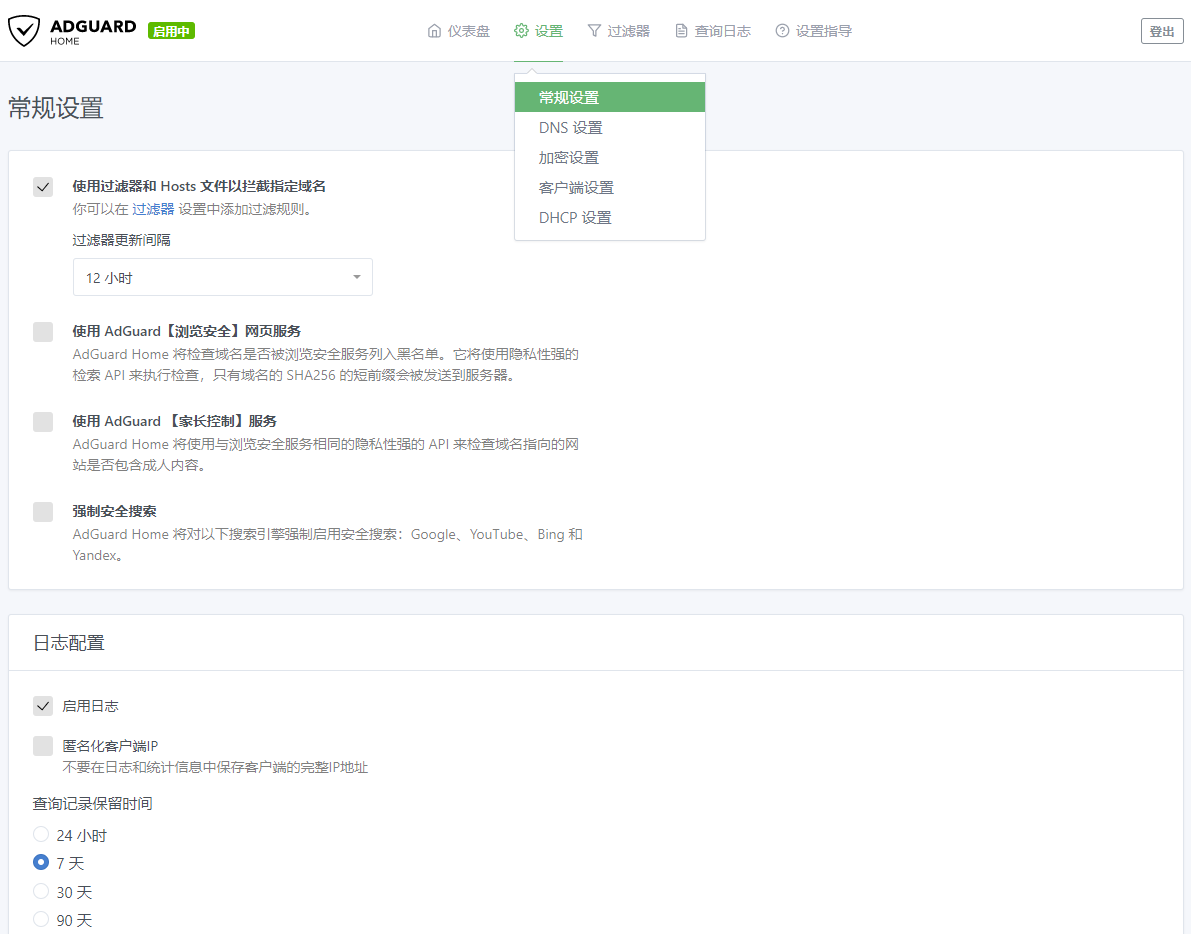Select the 30 天 retention radio button

point(41,891)
